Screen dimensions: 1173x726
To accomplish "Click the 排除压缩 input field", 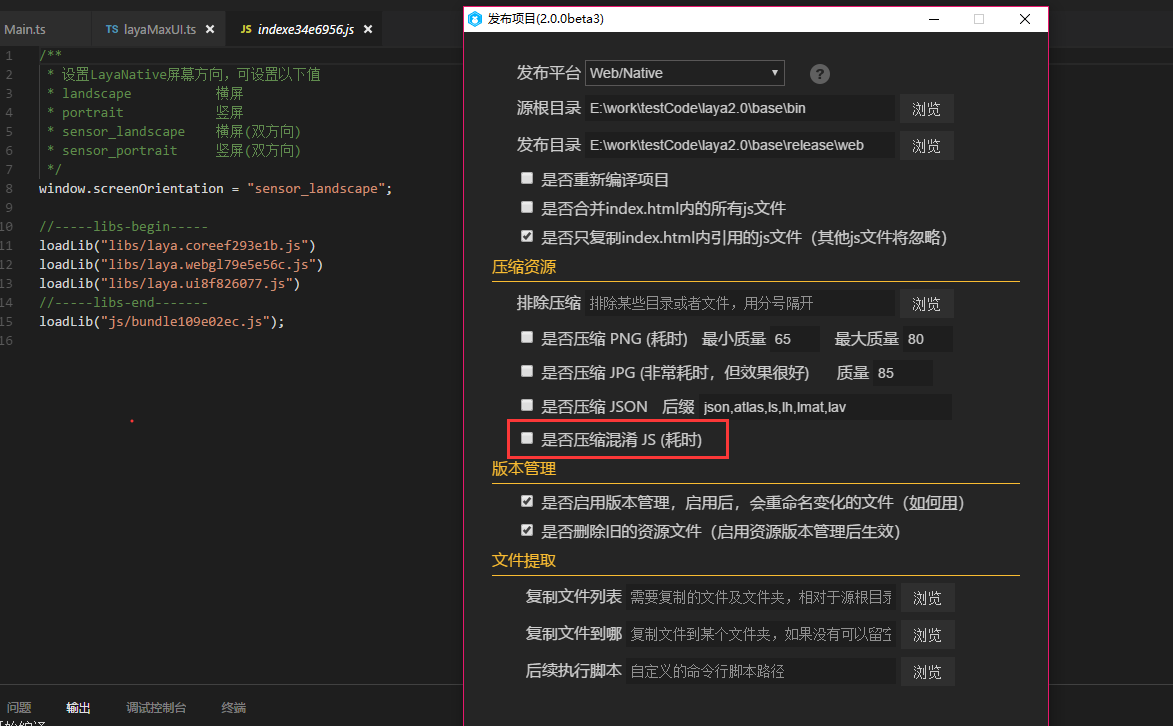I will 740,303.
